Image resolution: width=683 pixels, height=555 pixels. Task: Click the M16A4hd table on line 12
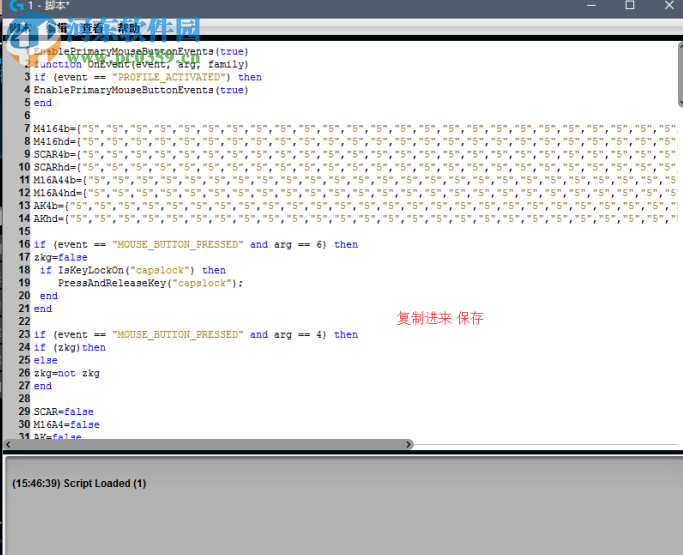pos(355,193)
